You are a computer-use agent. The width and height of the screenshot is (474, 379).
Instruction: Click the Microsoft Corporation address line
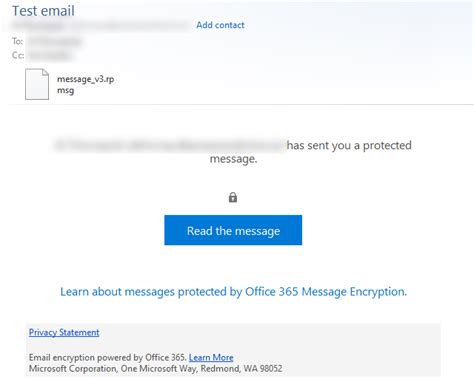(155, 369)
